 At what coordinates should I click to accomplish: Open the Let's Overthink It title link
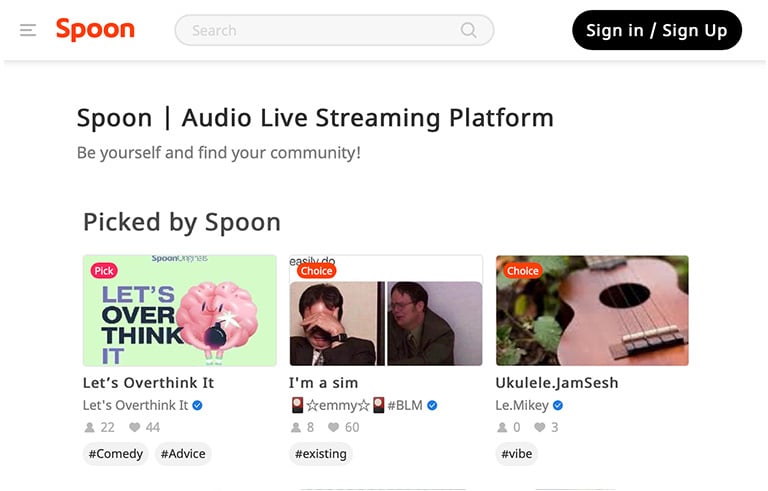[148, 383]
